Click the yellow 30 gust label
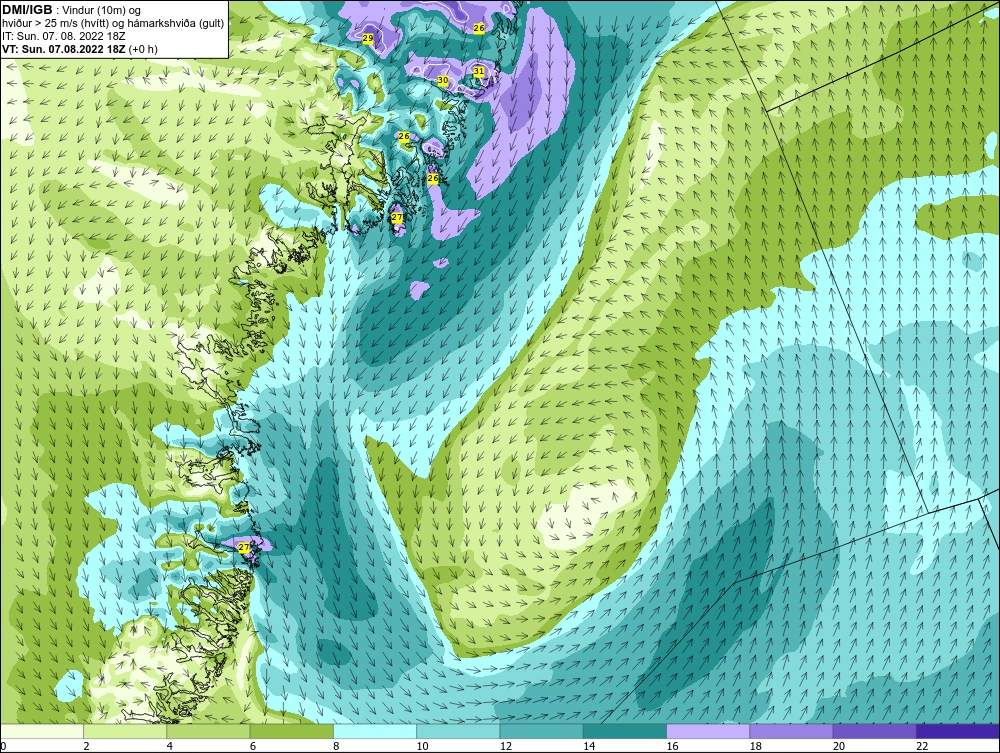Image resolution: width=1000 pixels, height=753 pixels. (443, 80)
